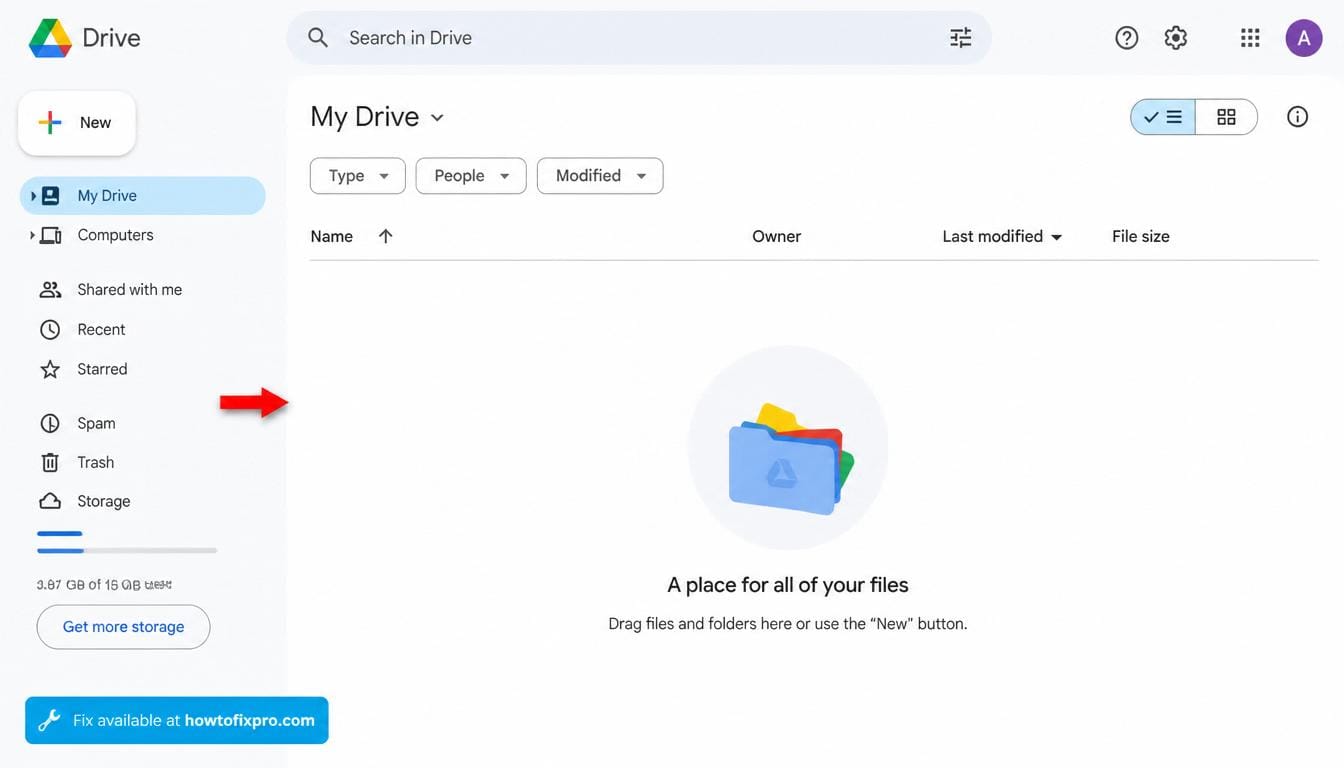This screenshot has height=768, width=1344.
Task: Open the Type filter dropdown
Action: [358, 176]
